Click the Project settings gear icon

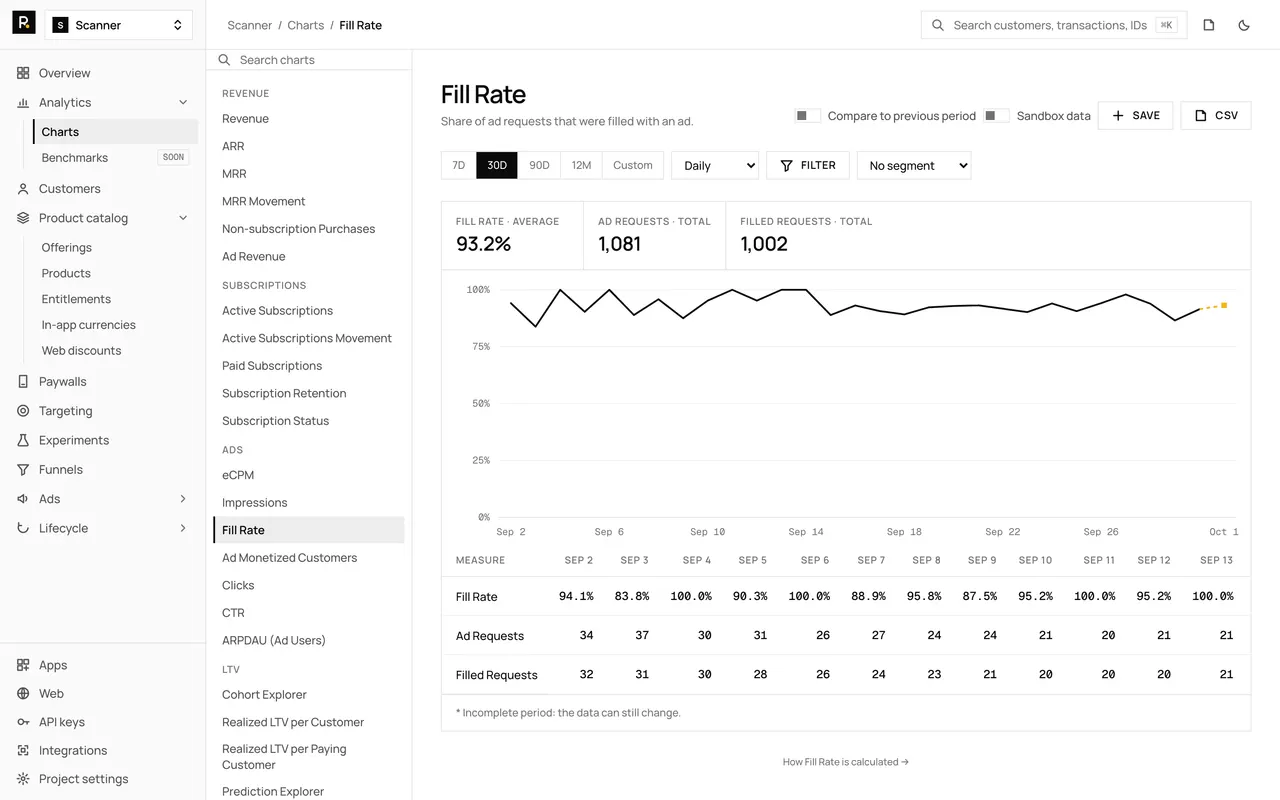tap(23, 779)
